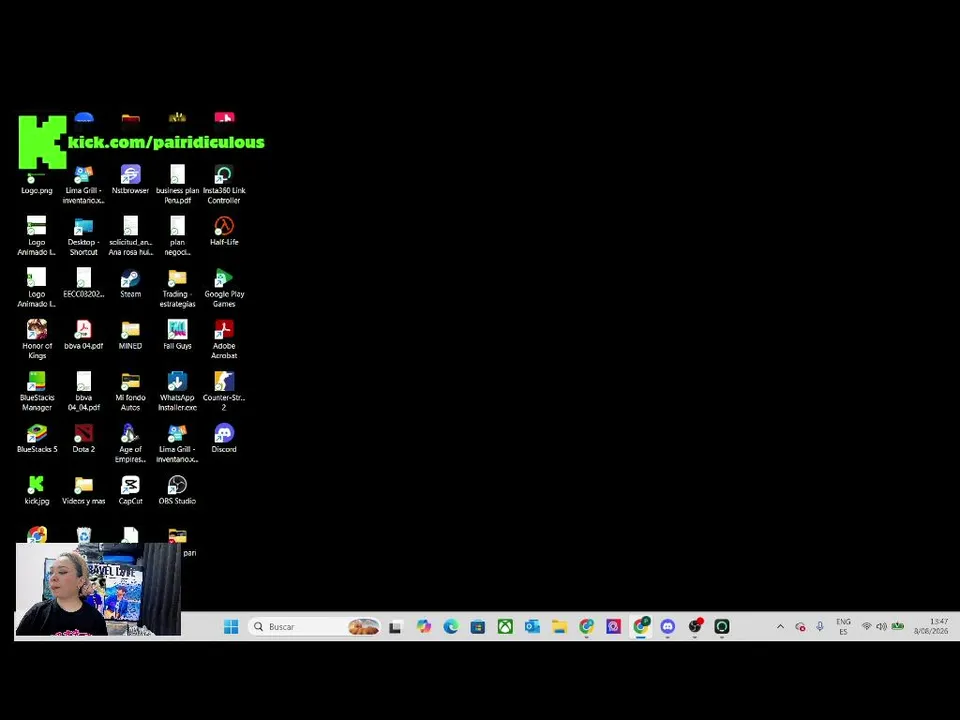
Task: Open the MINED folder
Action: point(130,335)
